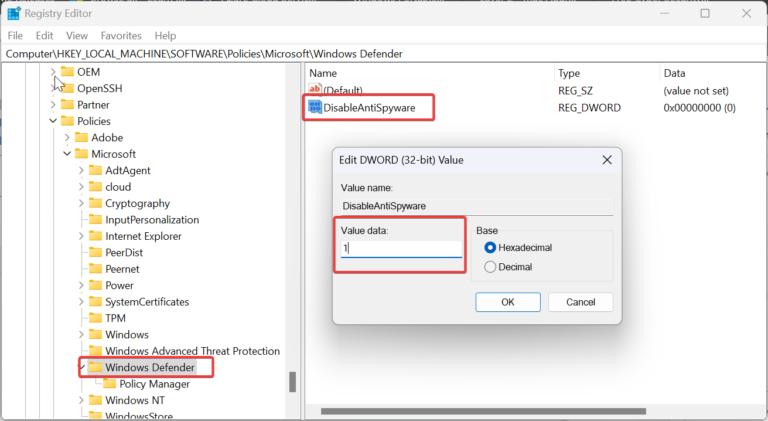Collapse the Policies key

[x=53, y=121]
